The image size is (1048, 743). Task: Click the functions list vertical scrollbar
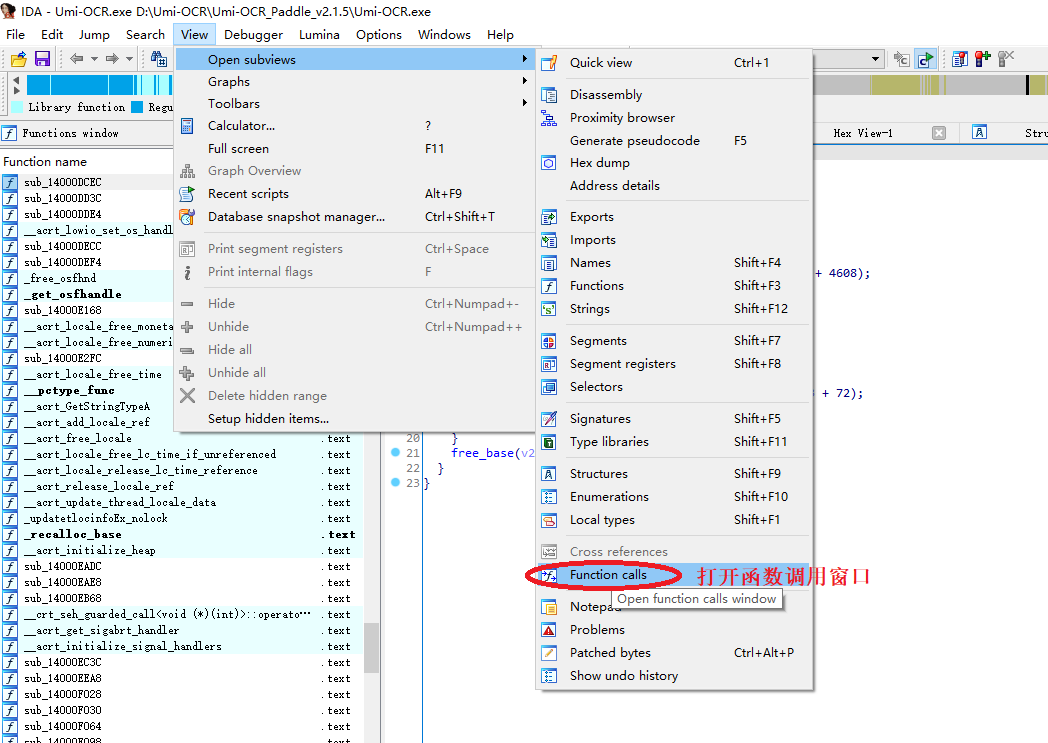(x=372, y=648)
